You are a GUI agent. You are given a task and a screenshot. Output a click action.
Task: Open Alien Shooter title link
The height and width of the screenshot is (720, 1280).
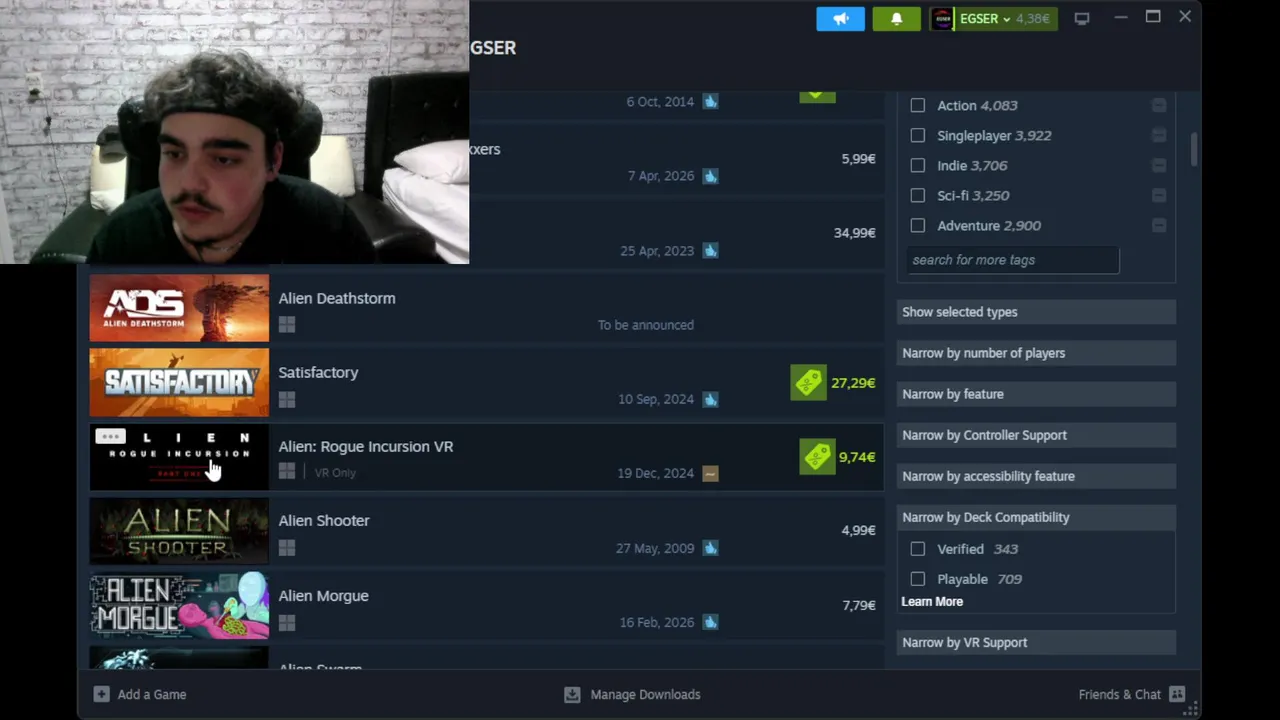tap(324, 520)
